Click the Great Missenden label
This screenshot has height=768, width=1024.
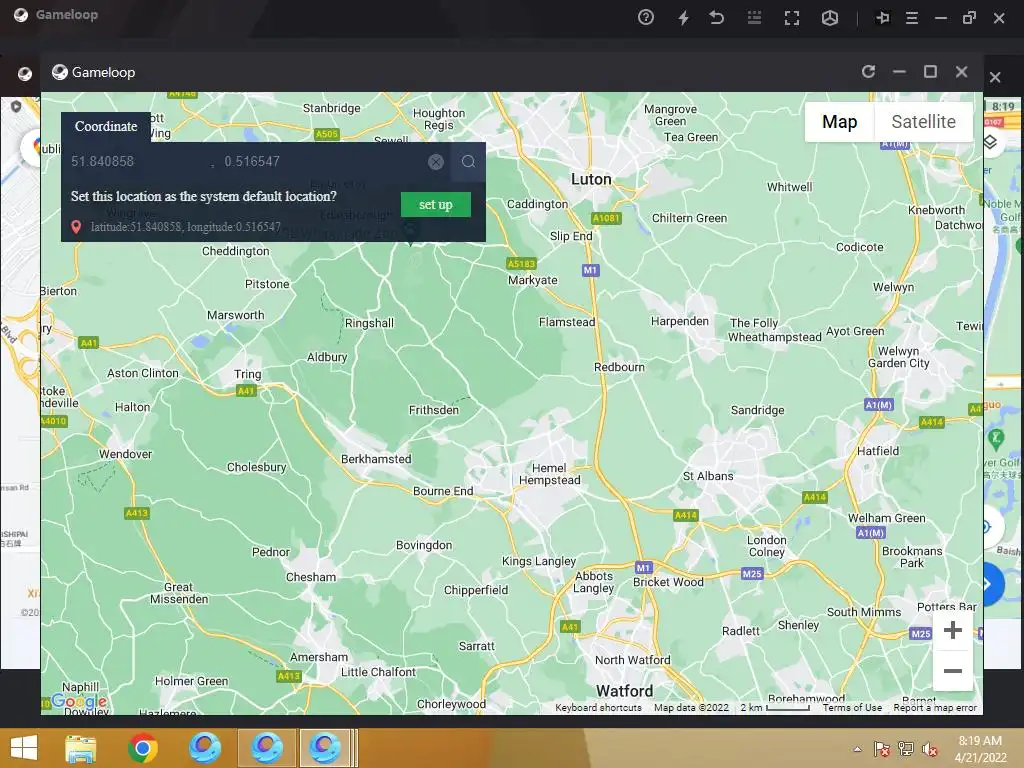pos(179,593)
